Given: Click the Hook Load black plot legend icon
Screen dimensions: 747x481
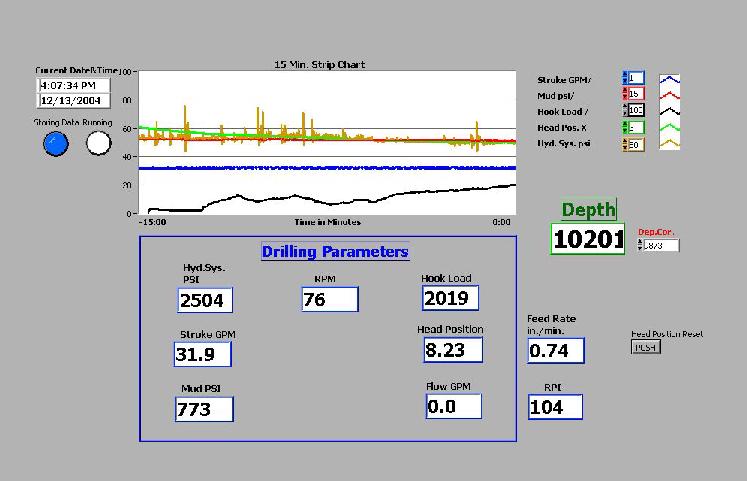Looking at the screenshot, I should coord(671,110).
